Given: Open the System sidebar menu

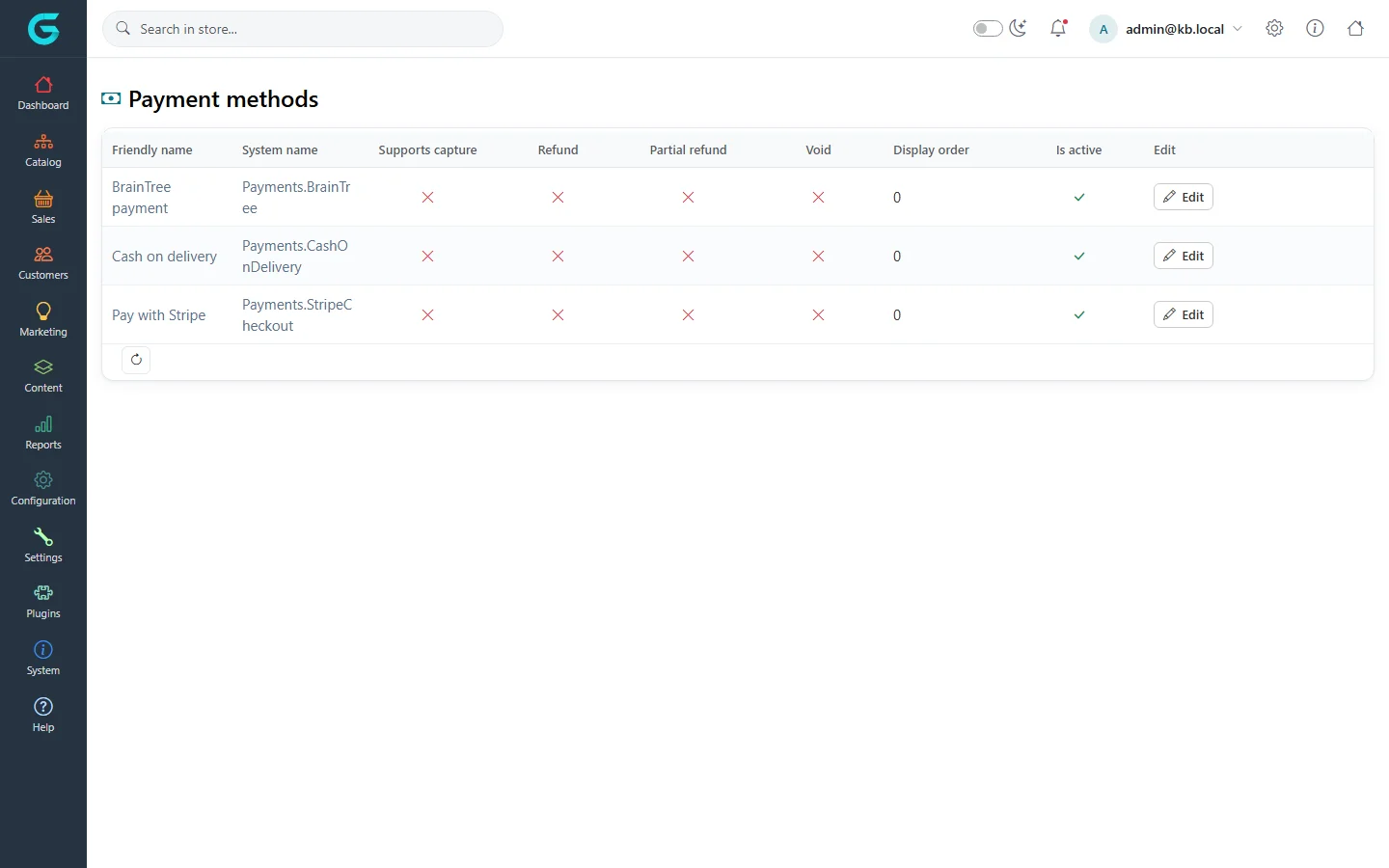Looking at the screenshot, I should [x=43, y=659].
